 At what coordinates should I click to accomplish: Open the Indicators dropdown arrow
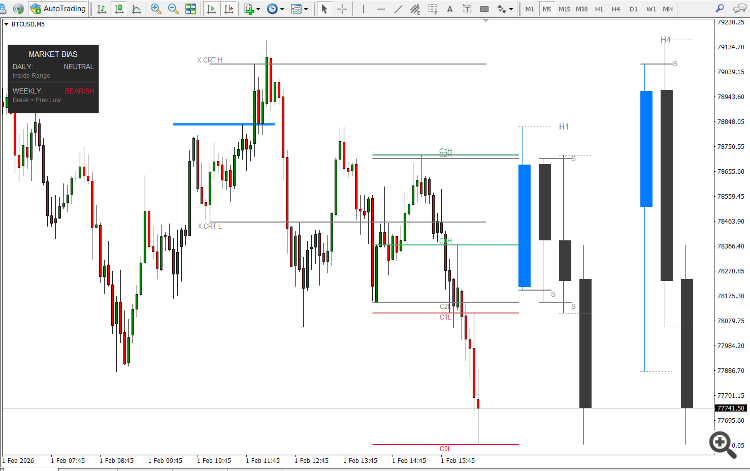(x=258, y=9)
